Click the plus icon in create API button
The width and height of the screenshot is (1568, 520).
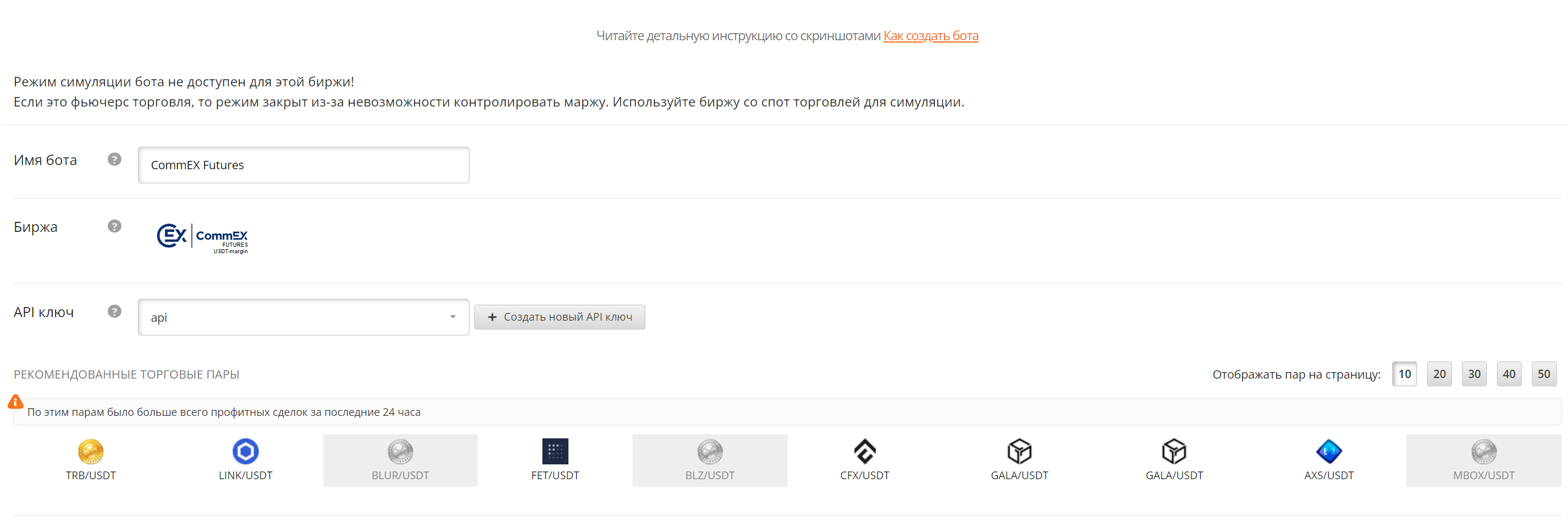coord(492,317)
